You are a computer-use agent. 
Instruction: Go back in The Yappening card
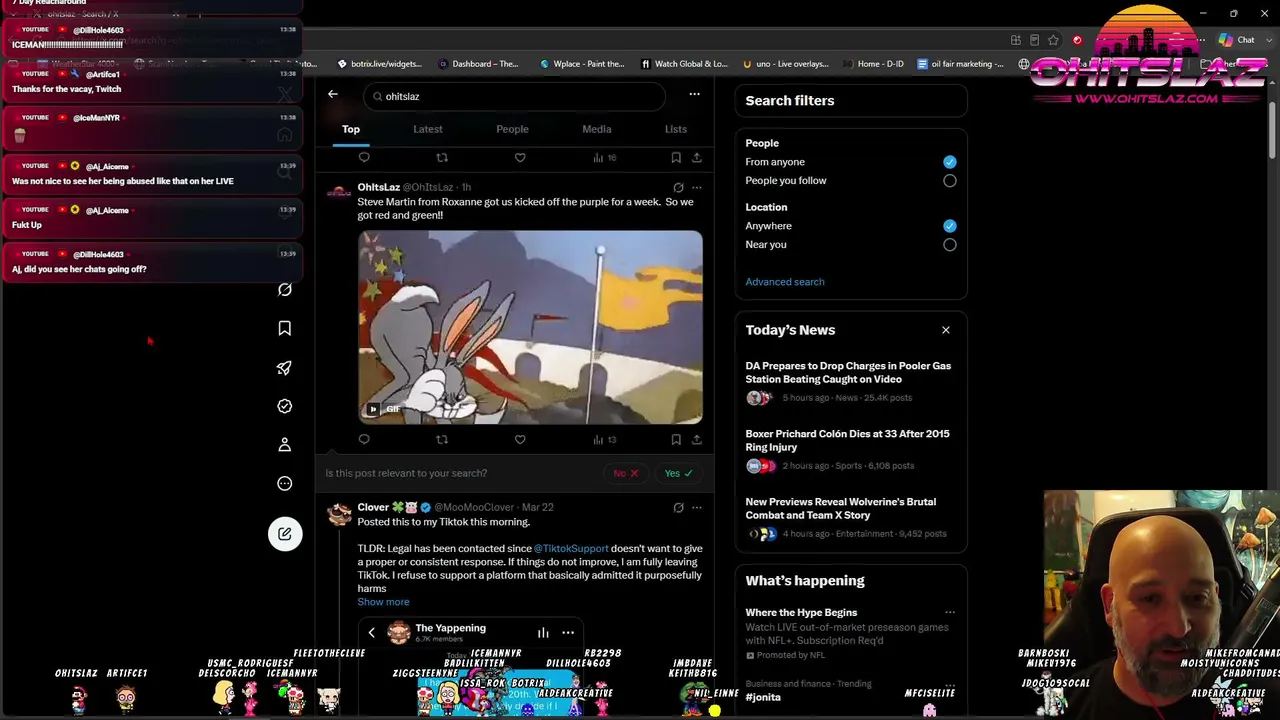[372, 632]
